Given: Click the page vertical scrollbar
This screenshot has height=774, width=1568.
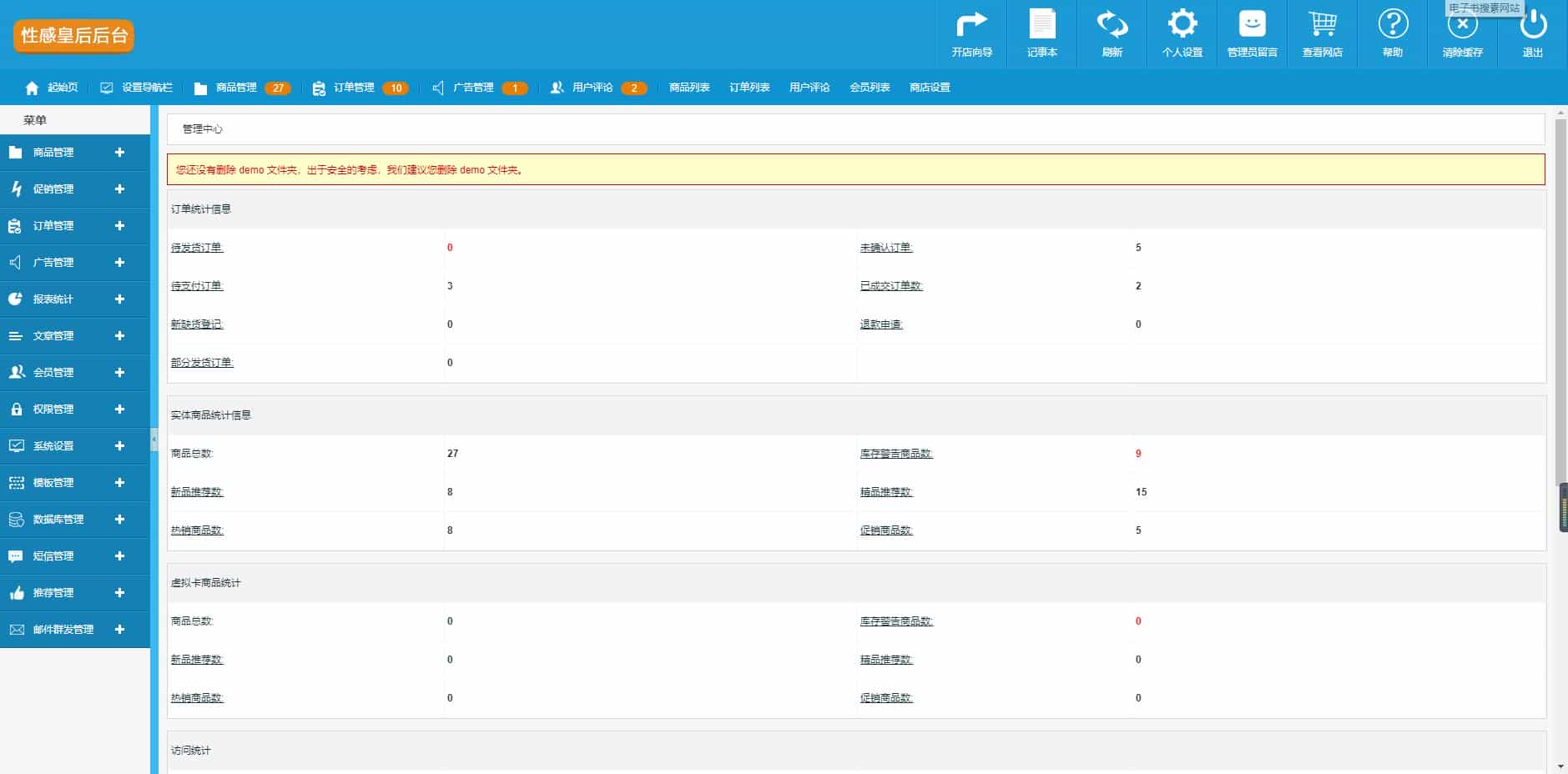Looking at the screenshot, I should pos(1560,300).
